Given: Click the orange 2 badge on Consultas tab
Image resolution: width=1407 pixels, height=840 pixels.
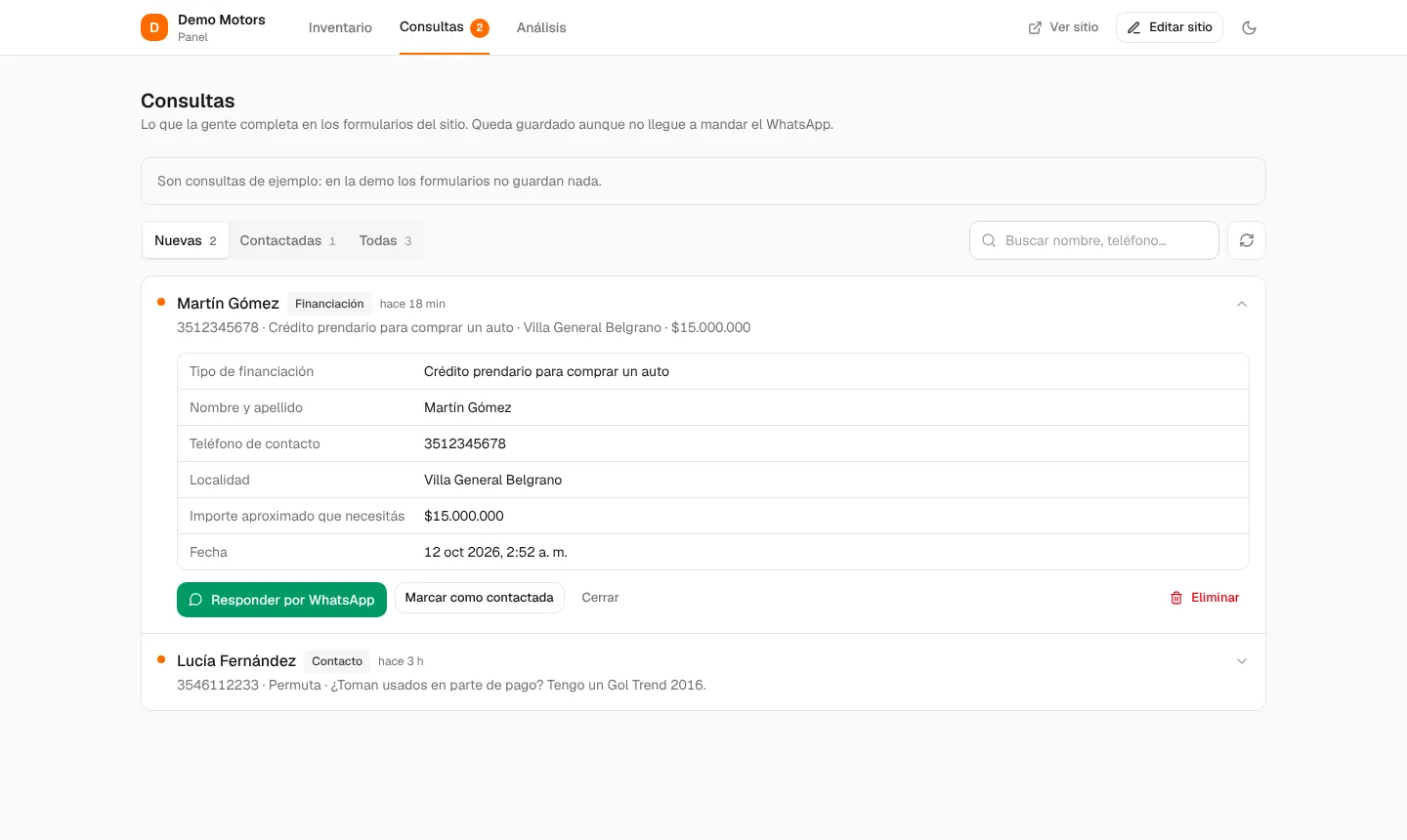Looking at the screenshot, I should tap(480, 27).
